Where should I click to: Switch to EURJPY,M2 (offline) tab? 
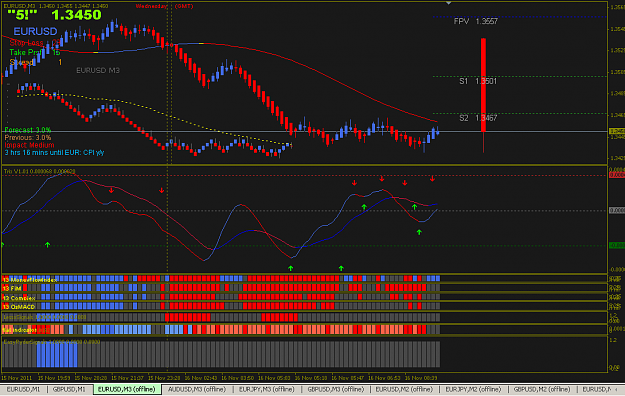[473, 389]
